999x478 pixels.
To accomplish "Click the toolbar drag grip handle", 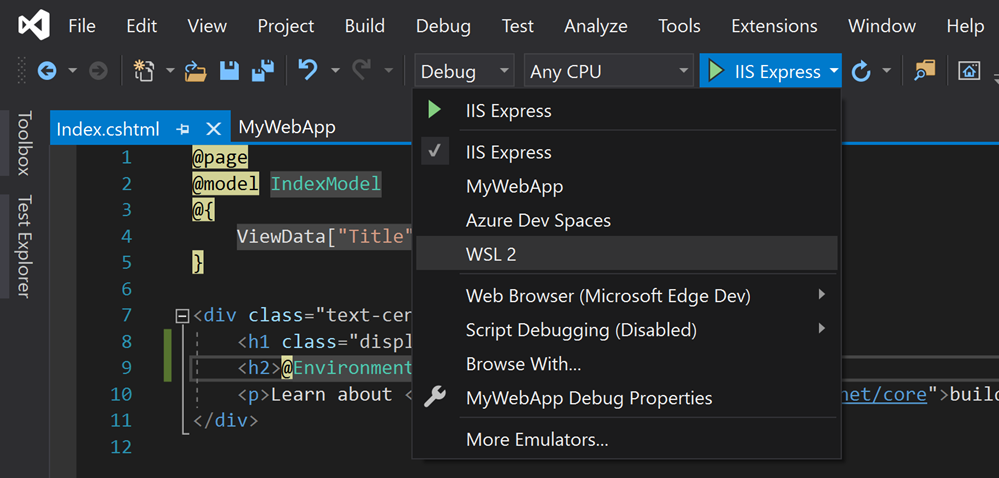I will (x=22, y=71).
